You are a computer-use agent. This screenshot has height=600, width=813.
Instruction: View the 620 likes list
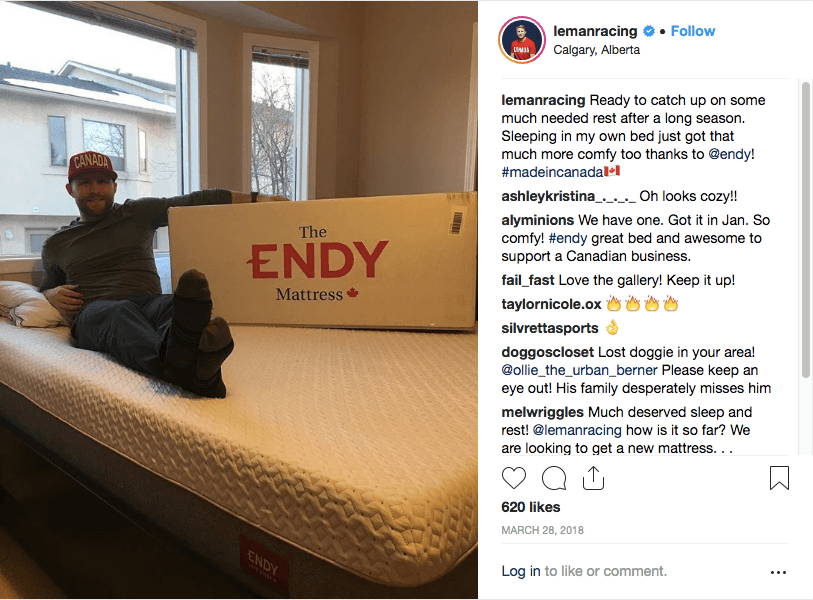tap(530, 507)
